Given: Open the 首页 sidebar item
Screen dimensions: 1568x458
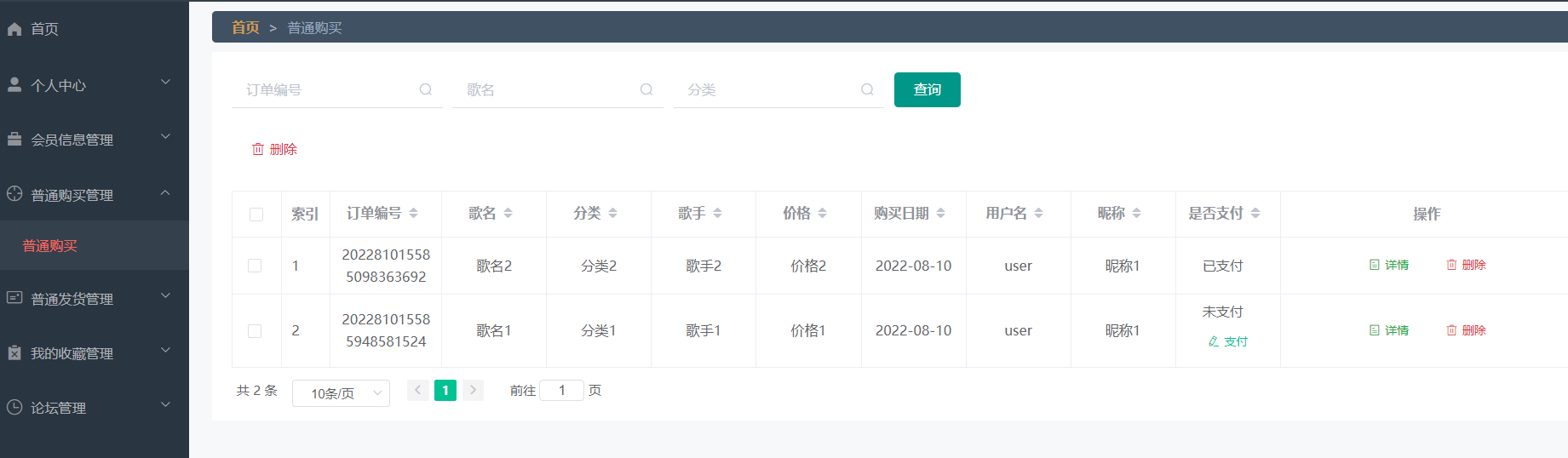Looking at the screenshot, I should pos(95,29).
